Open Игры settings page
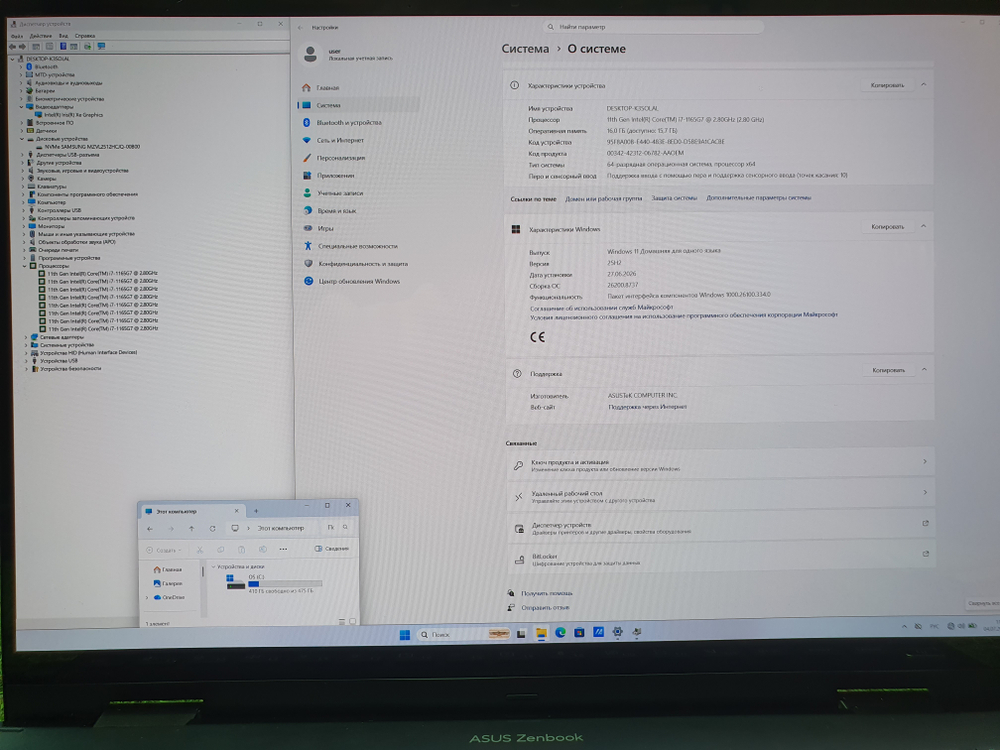1000x750 pixels. (325, 228)
